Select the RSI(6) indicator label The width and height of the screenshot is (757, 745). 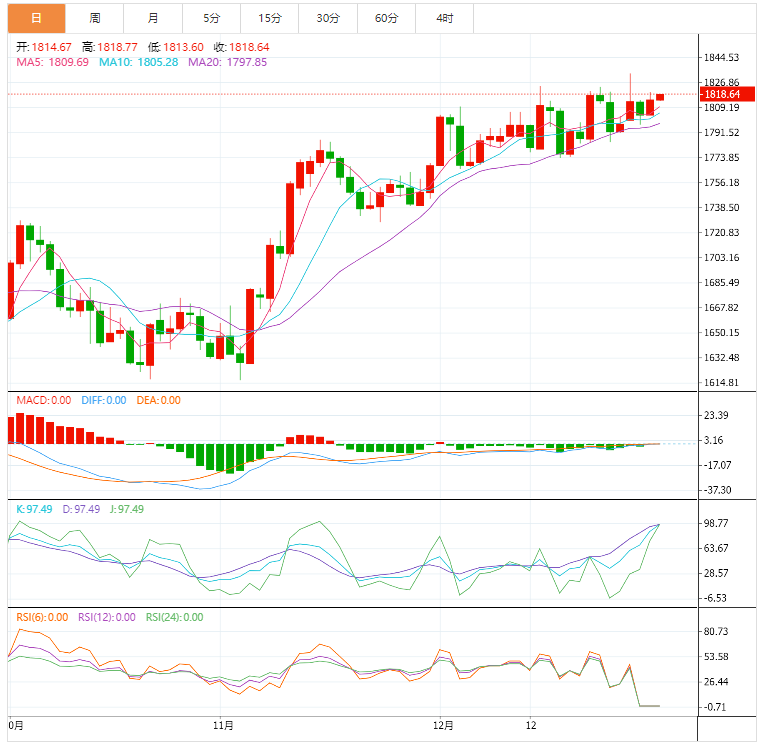point(42,617)
